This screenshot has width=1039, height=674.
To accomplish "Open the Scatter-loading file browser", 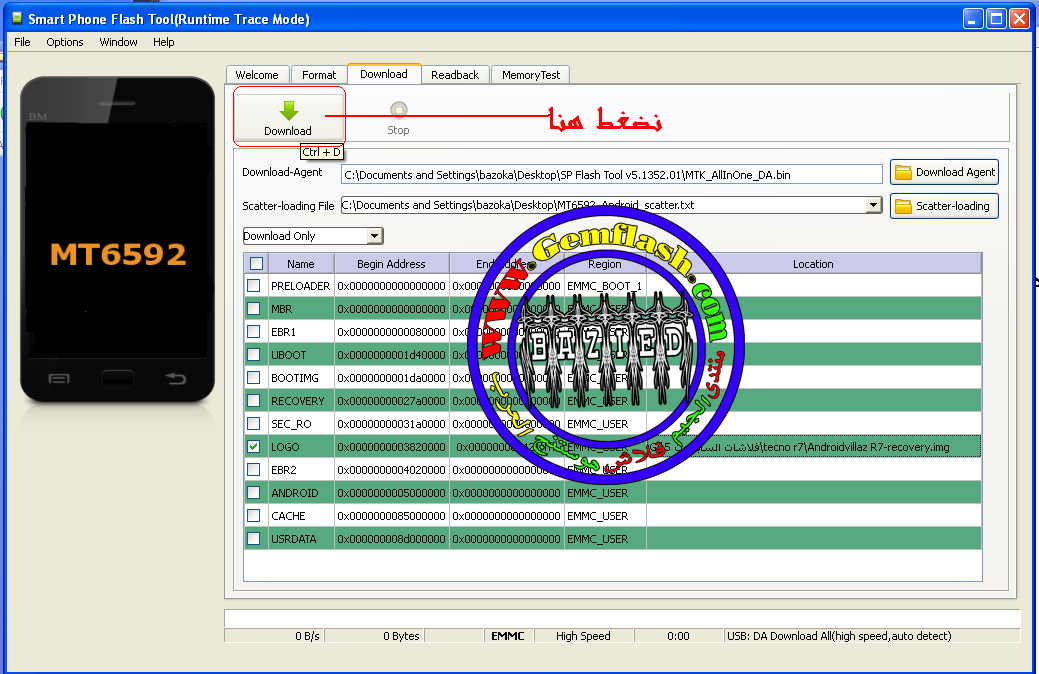I will [944, 206].
